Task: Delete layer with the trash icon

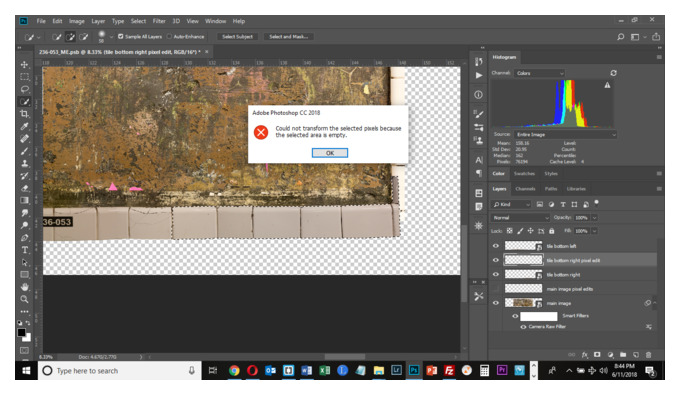Action: pos(648,355)
